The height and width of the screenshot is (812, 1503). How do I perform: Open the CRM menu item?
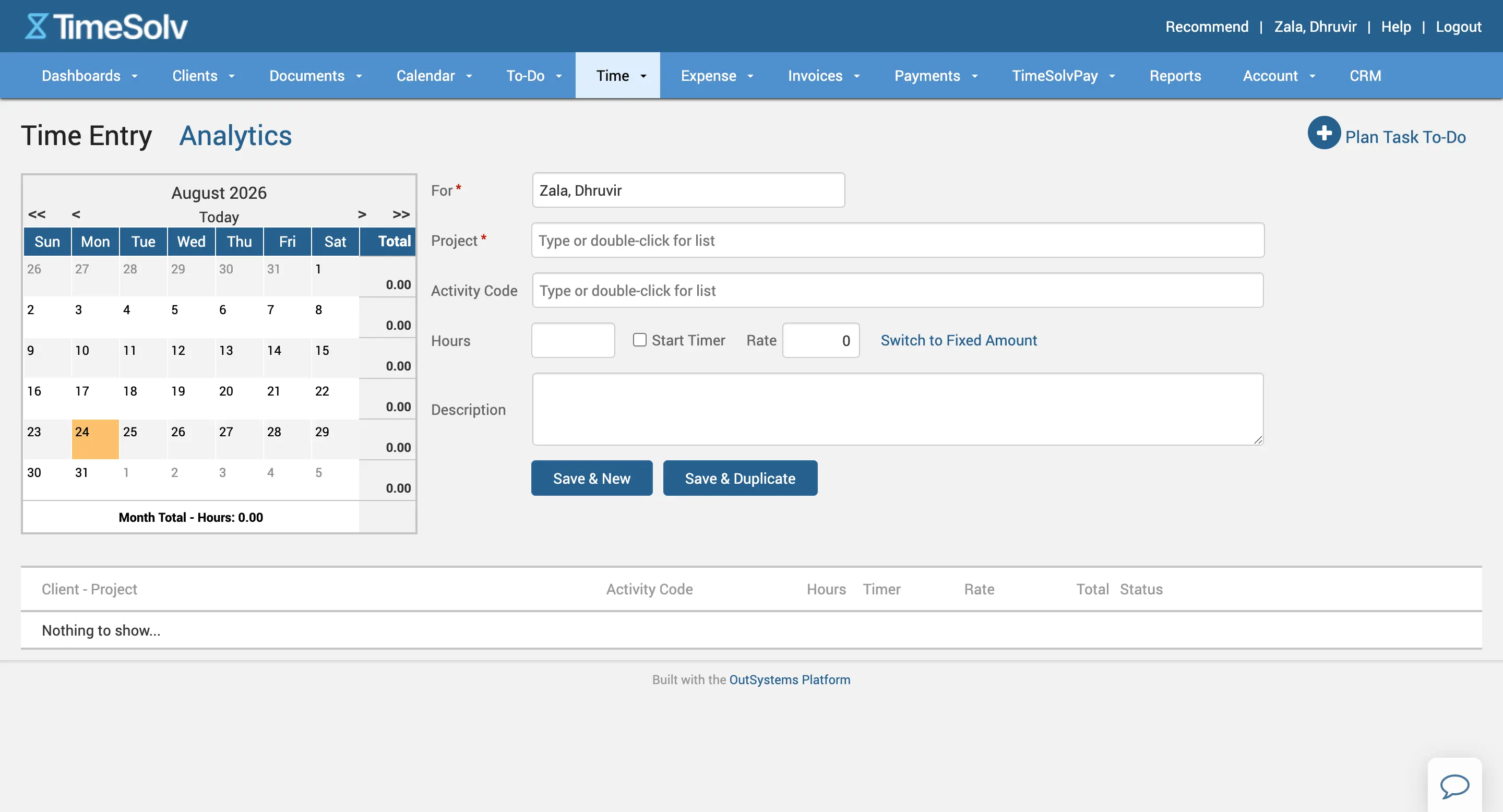[x=1365, y=76]
